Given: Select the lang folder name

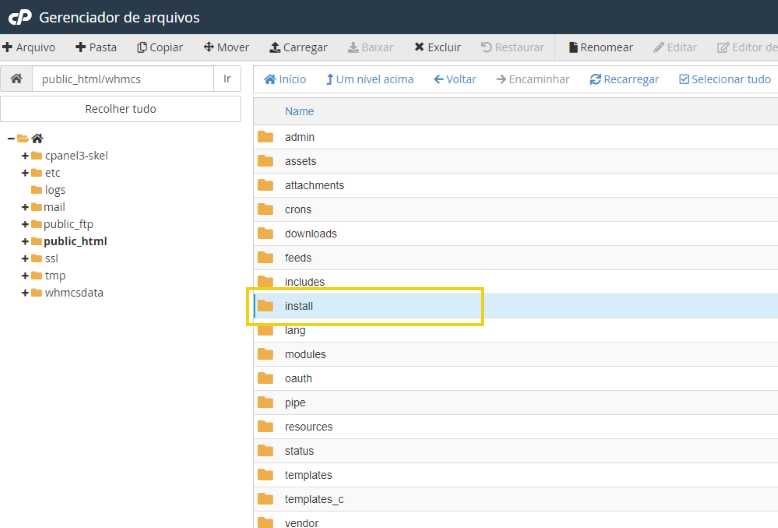Looking at the screenshot, I should (x=295, y=330).
